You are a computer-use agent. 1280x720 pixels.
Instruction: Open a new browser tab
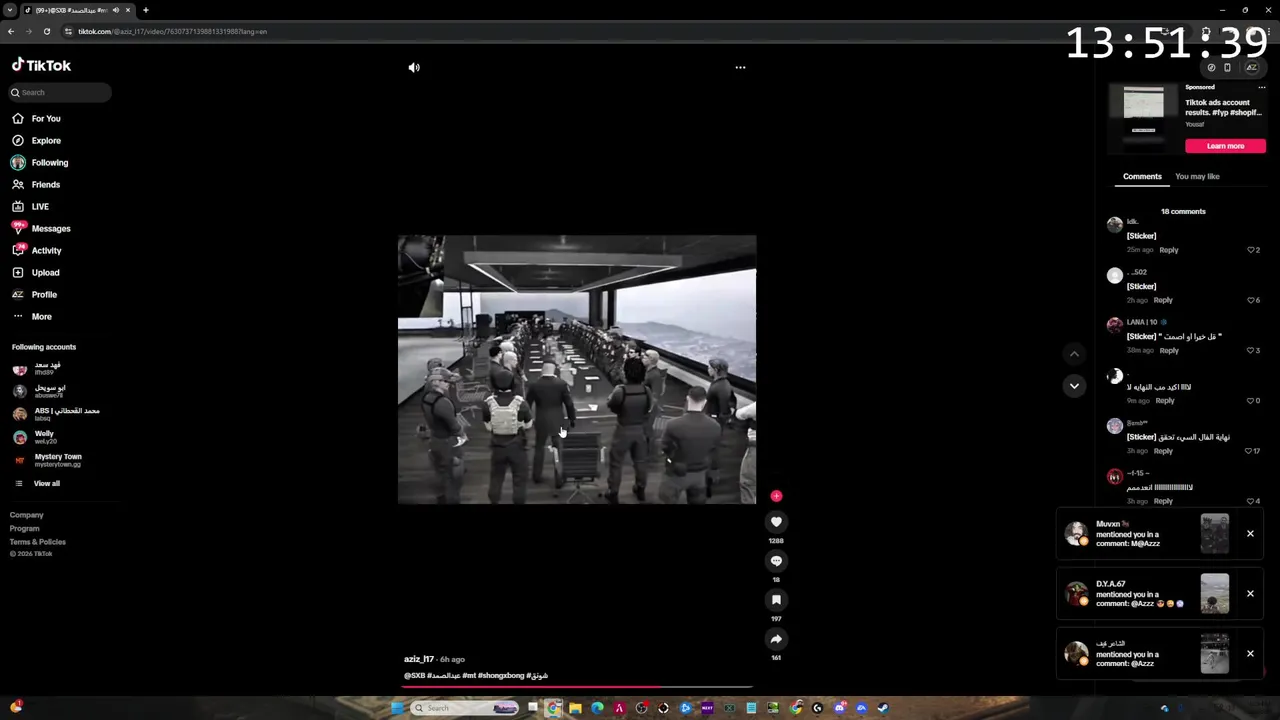[x=145, y=10]
